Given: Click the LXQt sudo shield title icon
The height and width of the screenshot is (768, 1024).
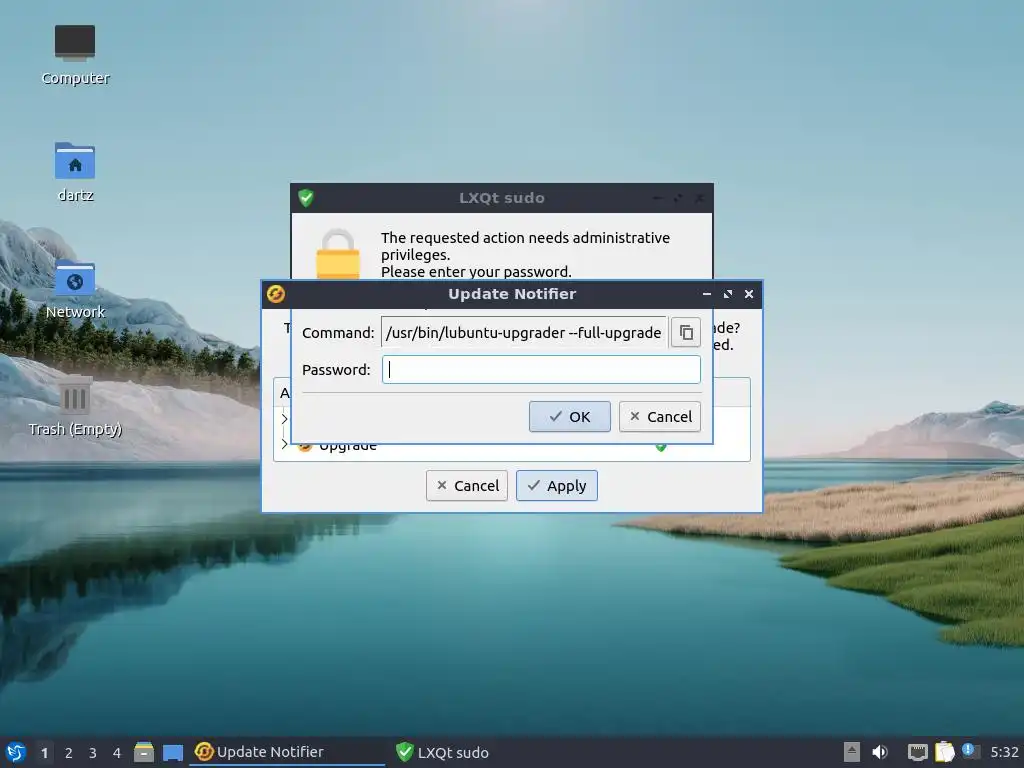Looking at the screenshot, I should click(306, 198).
